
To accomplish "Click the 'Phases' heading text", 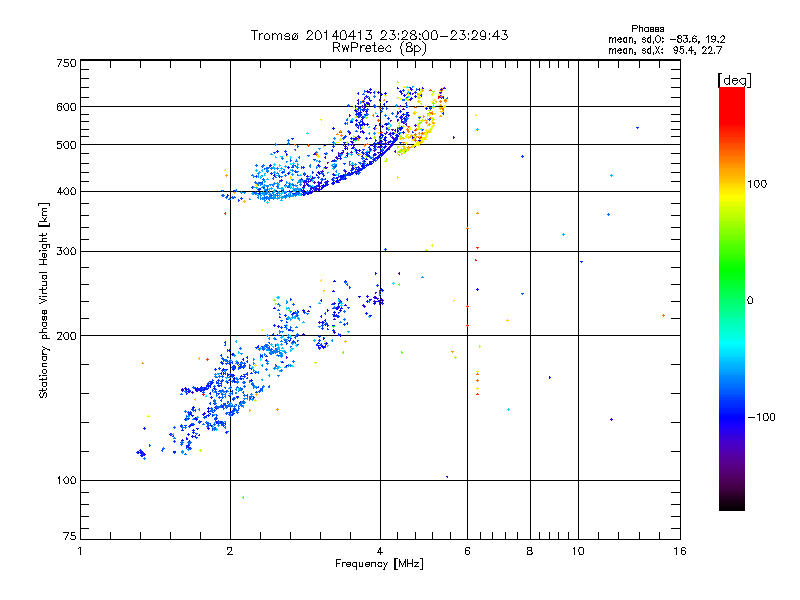I will [x=647, y=29].
